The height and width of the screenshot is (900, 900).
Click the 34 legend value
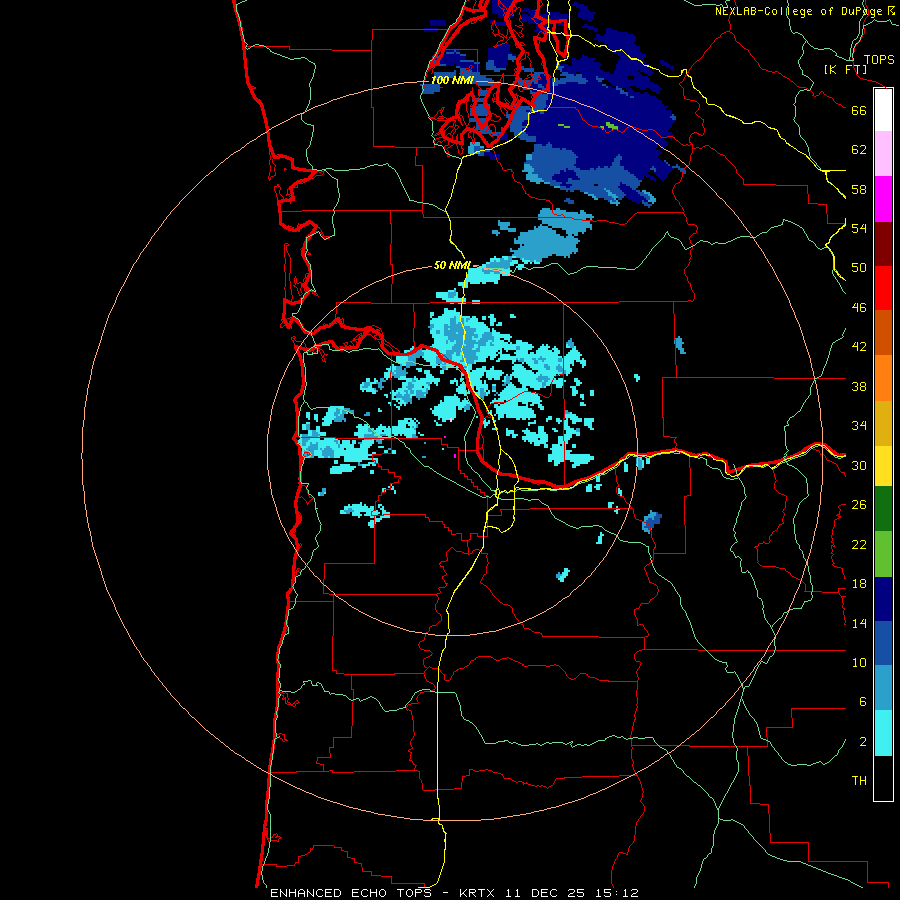pyautogui.click(x=859, y=426)
